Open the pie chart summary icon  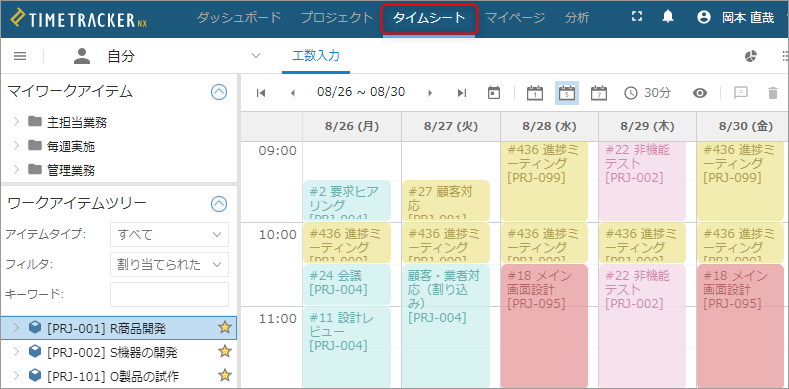pyautogui.click(x=751, y=56)
